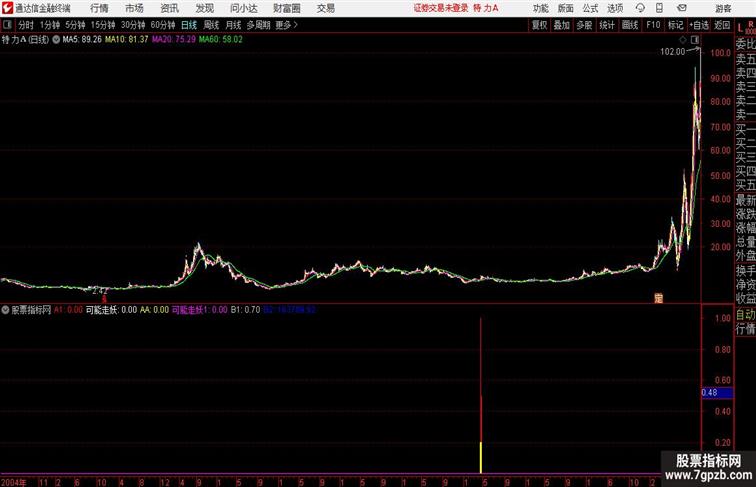The image size is (756, 487).
Task: Select the 周线 weekly period tab
Action: tap(211, 25)
